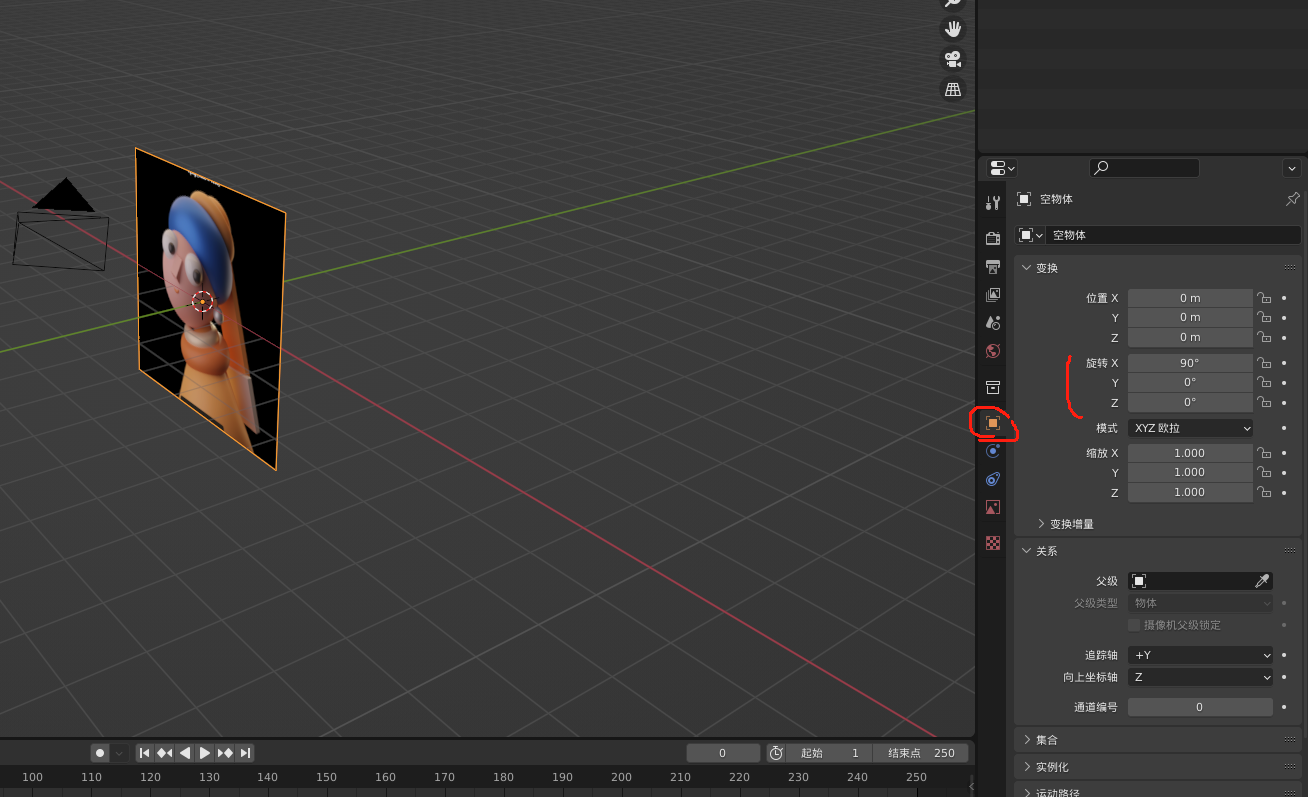Toggle camera view with the camera icon
The width and height of the screenshot is (1308, 797).
point(953,59)
